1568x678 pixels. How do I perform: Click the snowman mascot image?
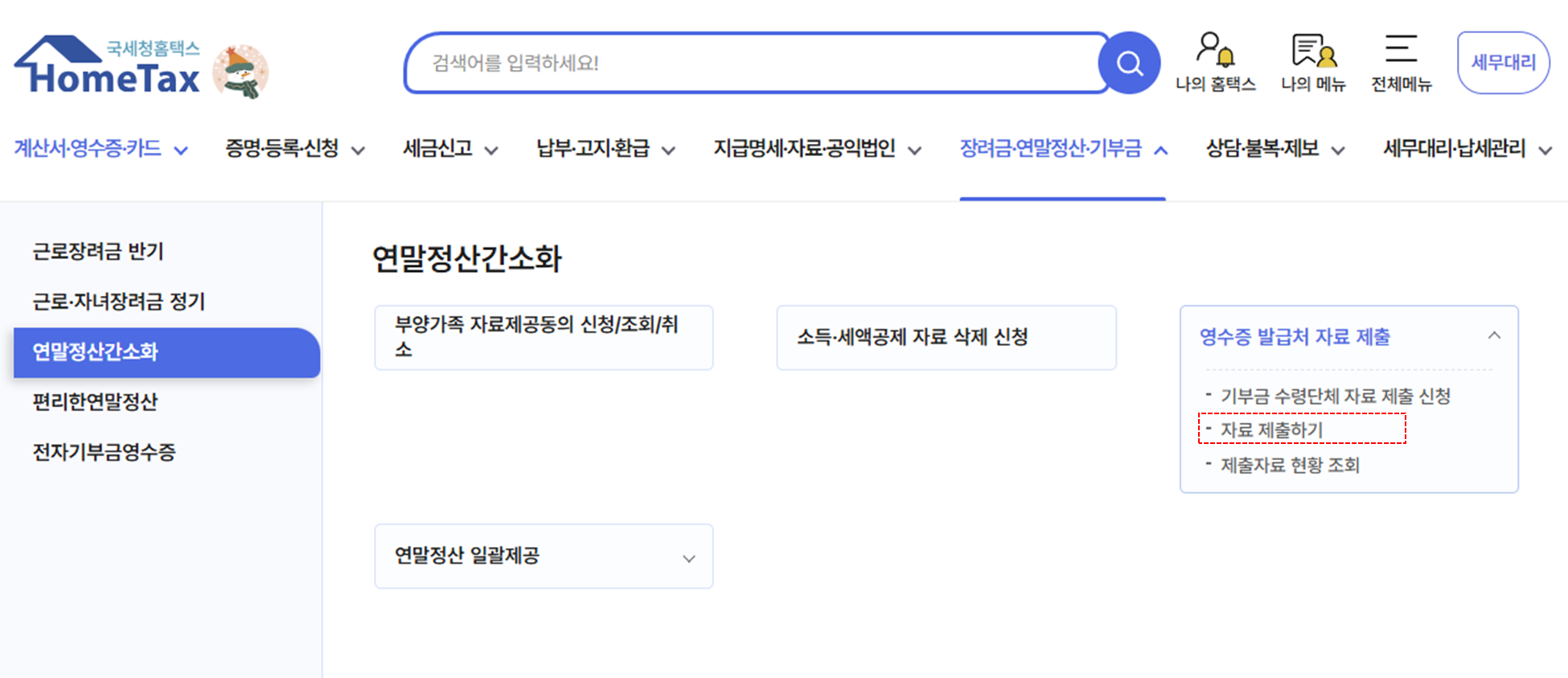[241, 72]
